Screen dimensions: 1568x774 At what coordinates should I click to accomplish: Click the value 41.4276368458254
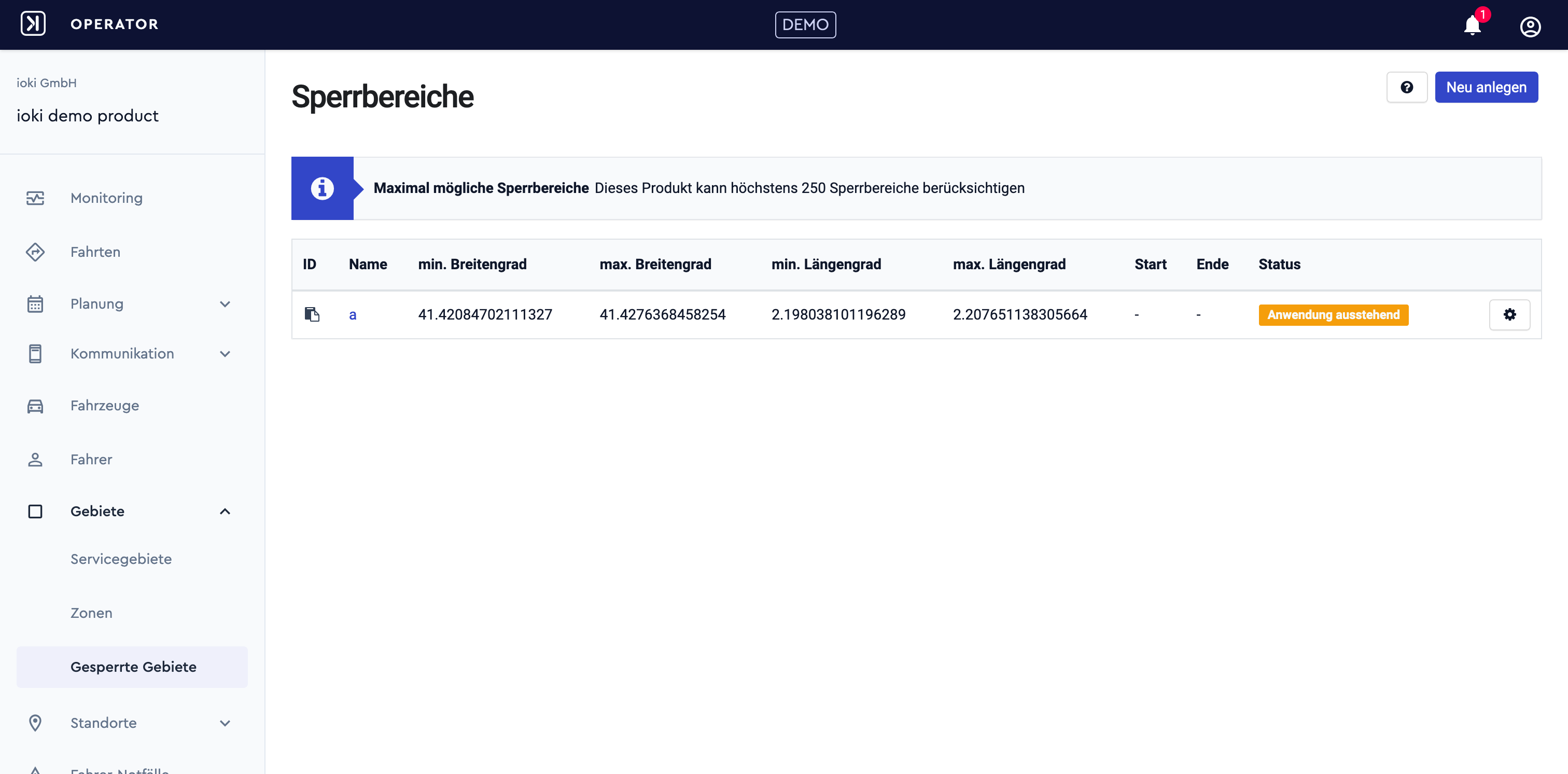coord(662,315)
